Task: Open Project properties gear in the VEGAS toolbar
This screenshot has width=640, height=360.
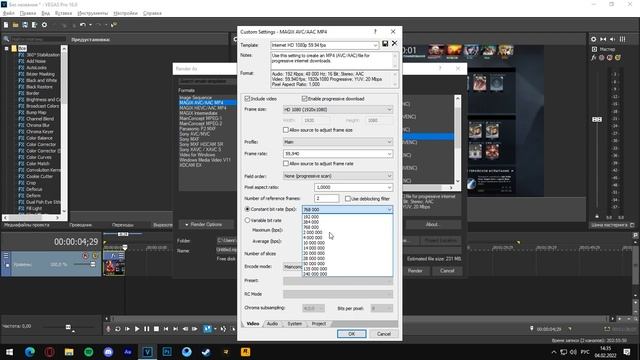Action: (x=44, y=25)
